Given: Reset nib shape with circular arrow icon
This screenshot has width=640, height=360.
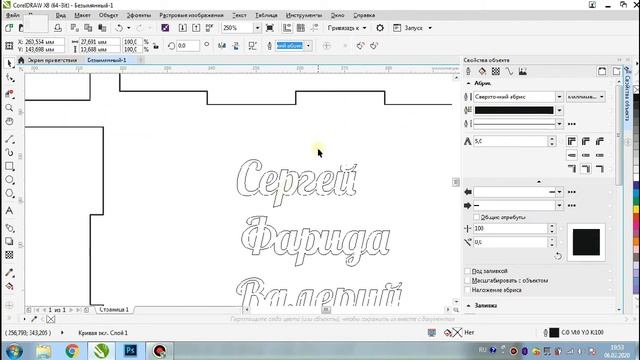Looking at the screenshot, I should click(558, 256).
